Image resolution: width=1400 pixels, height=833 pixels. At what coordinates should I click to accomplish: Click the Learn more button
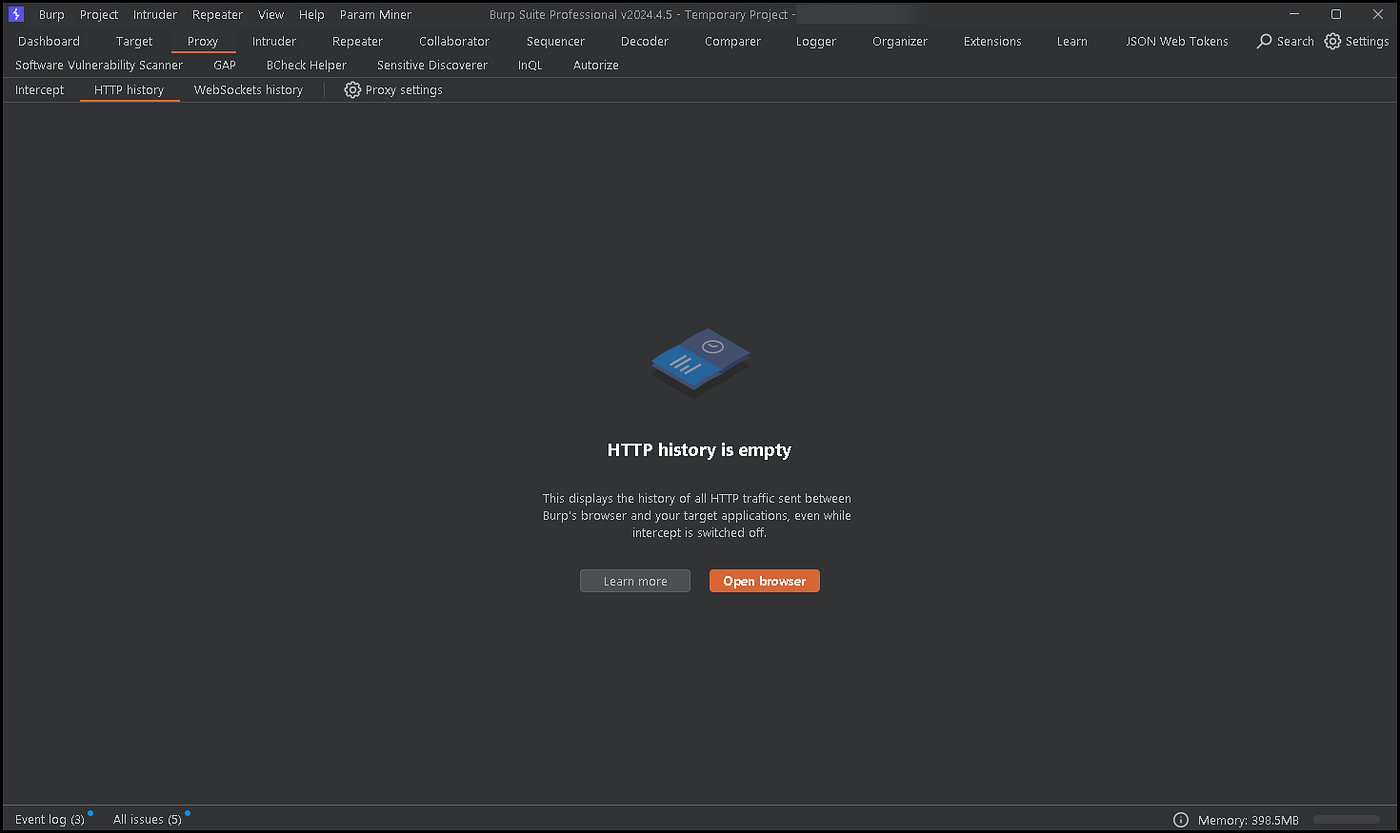click(x=635, y=581)
